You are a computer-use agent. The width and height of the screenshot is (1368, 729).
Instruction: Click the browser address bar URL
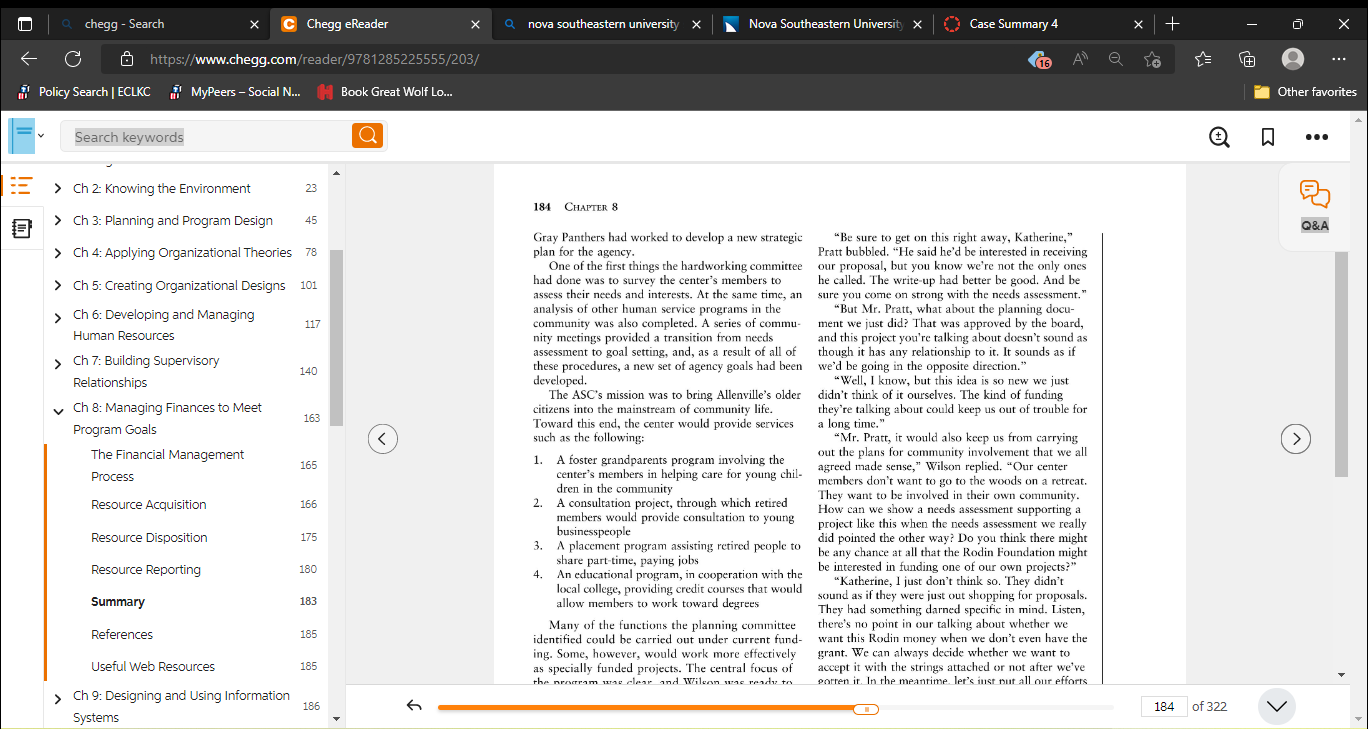(x=314, y=59)
